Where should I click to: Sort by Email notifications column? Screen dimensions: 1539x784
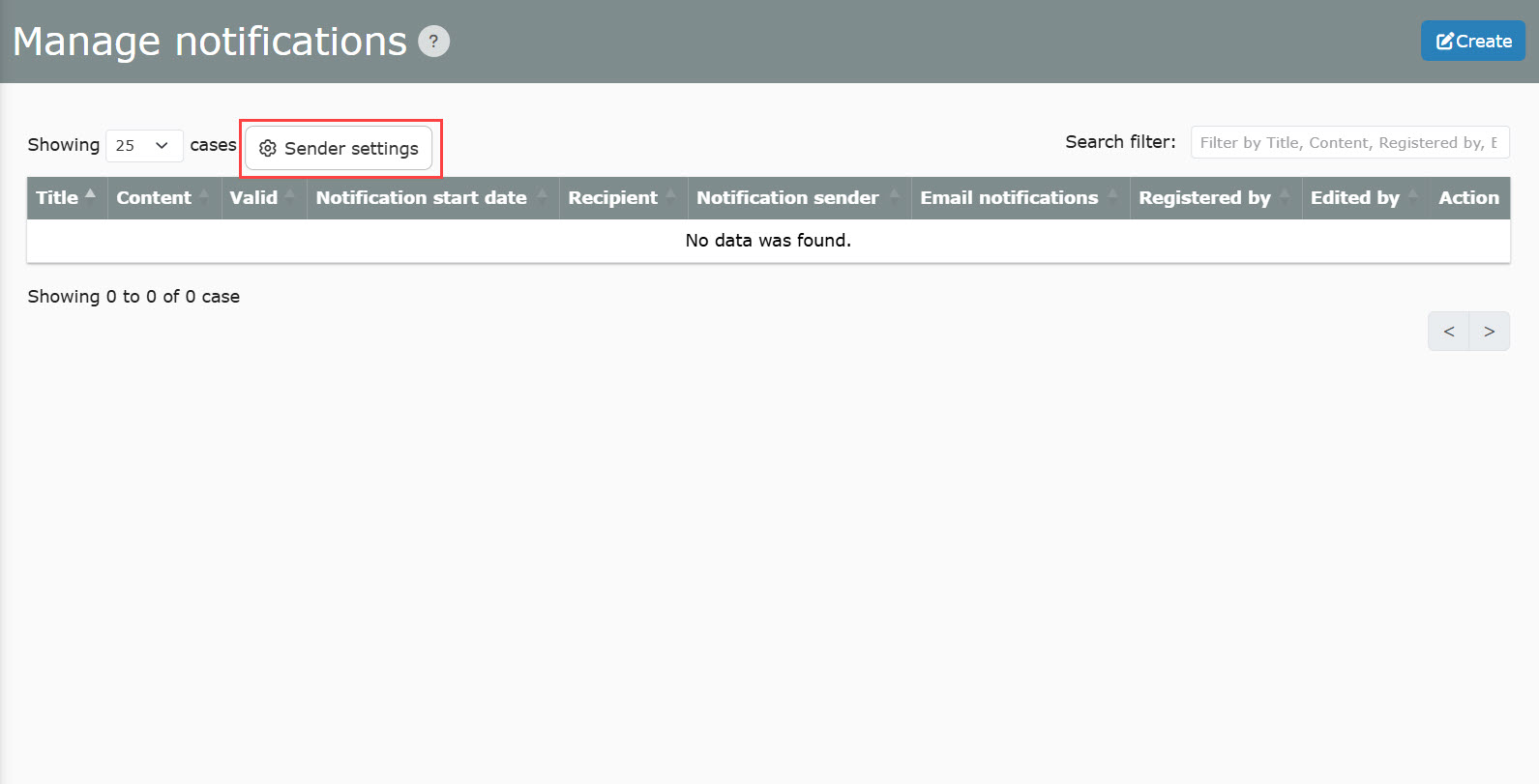tap(1009, 197)
